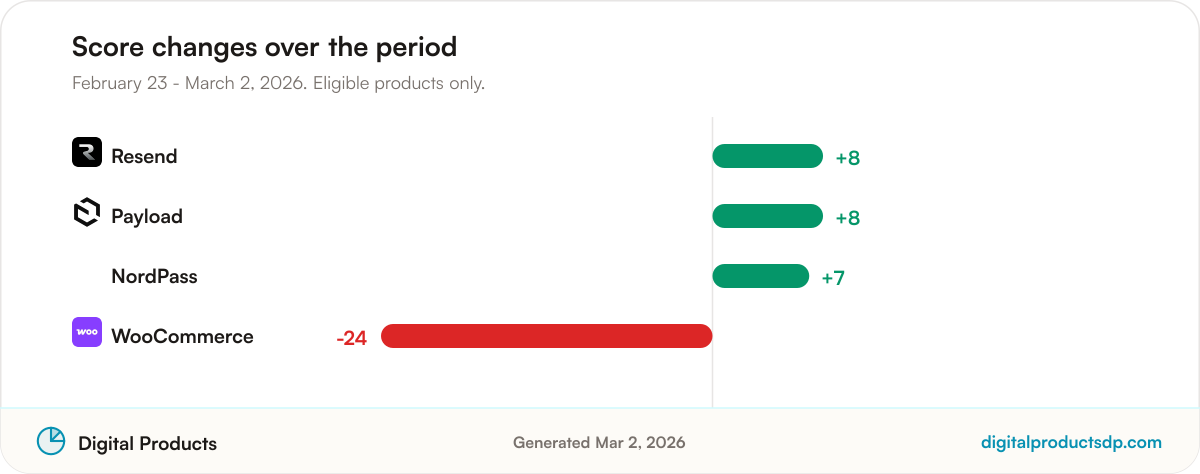
Task: Click the -24 value label
Action: [352, 338]
